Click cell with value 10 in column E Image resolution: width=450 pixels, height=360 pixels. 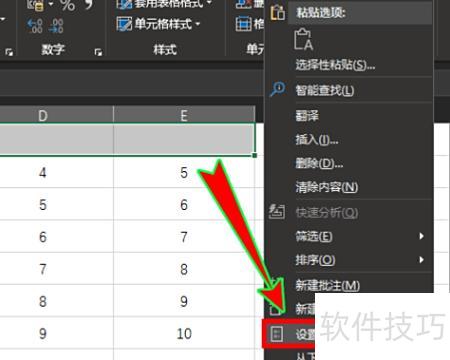184,333
